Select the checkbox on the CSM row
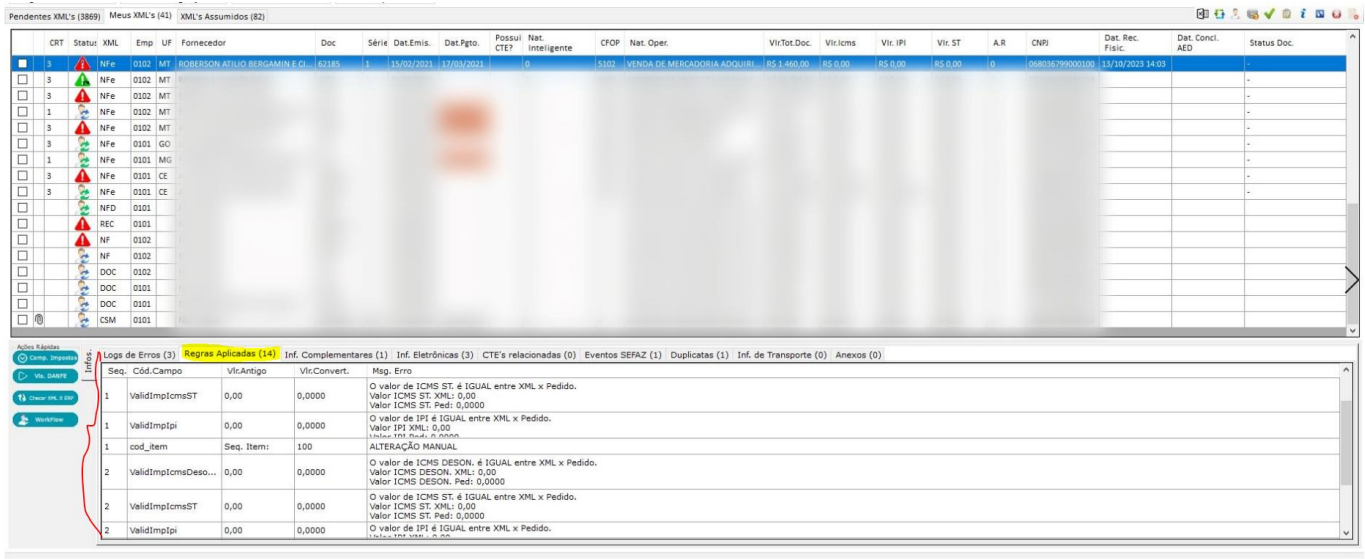Screen dimensions: 1365x559 point(23,320)
